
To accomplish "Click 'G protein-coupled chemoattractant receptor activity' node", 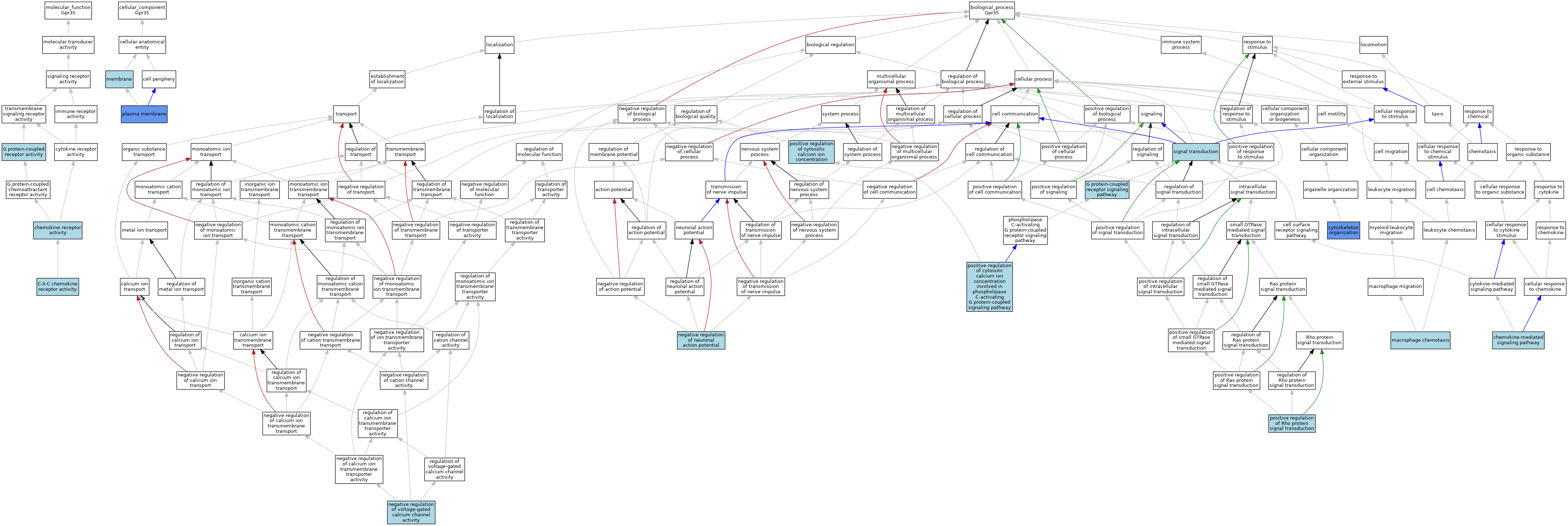I will pos(28,190).
